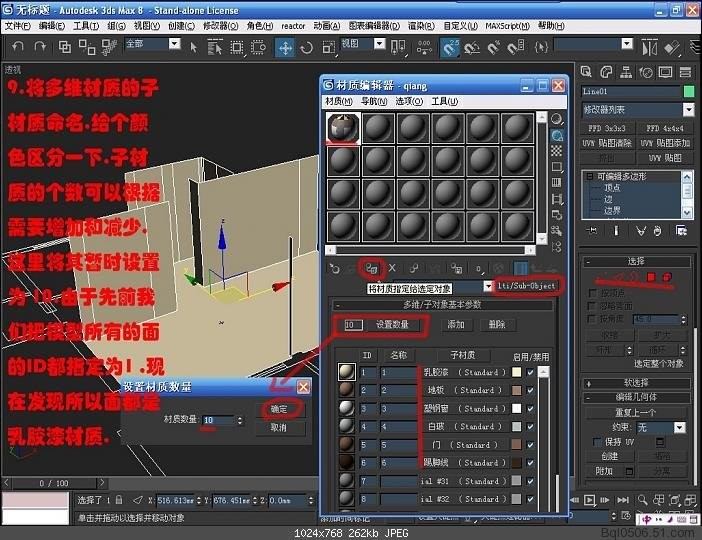Expand 软选择 rollout header

[x=636, y=383]
